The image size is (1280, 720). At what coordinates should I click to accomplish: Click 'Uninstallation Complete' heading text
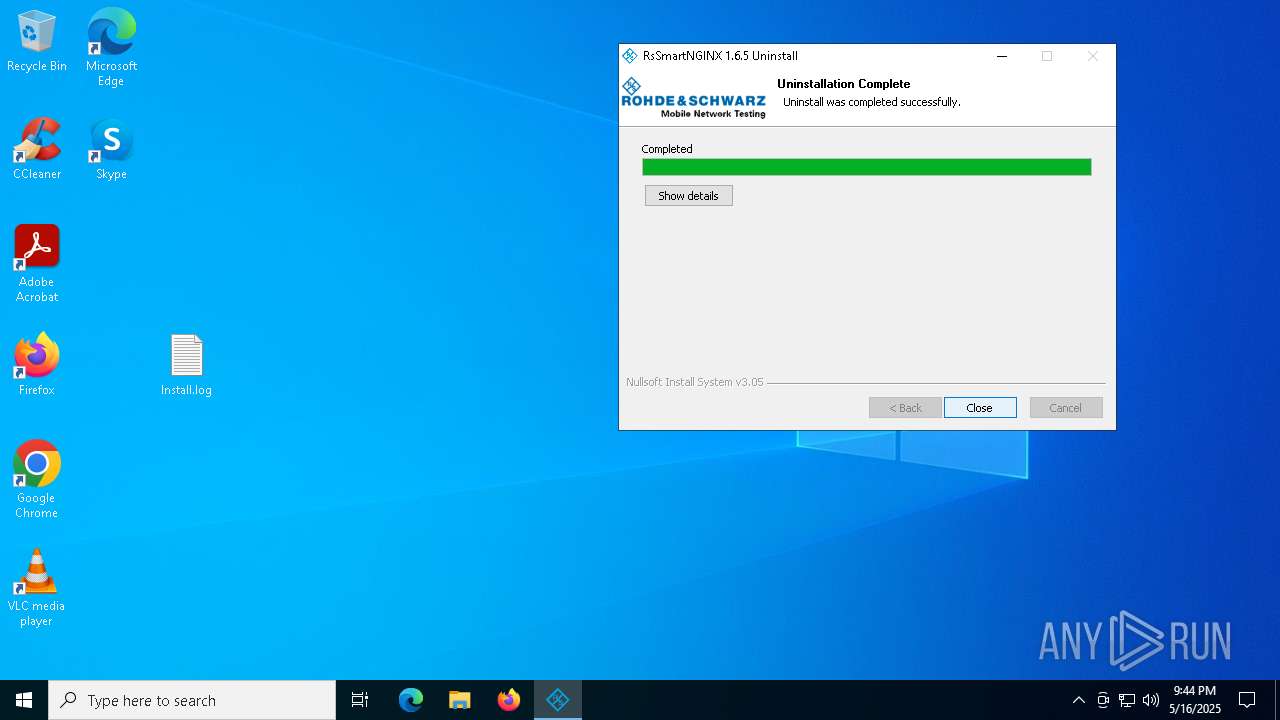pos(844,84)
